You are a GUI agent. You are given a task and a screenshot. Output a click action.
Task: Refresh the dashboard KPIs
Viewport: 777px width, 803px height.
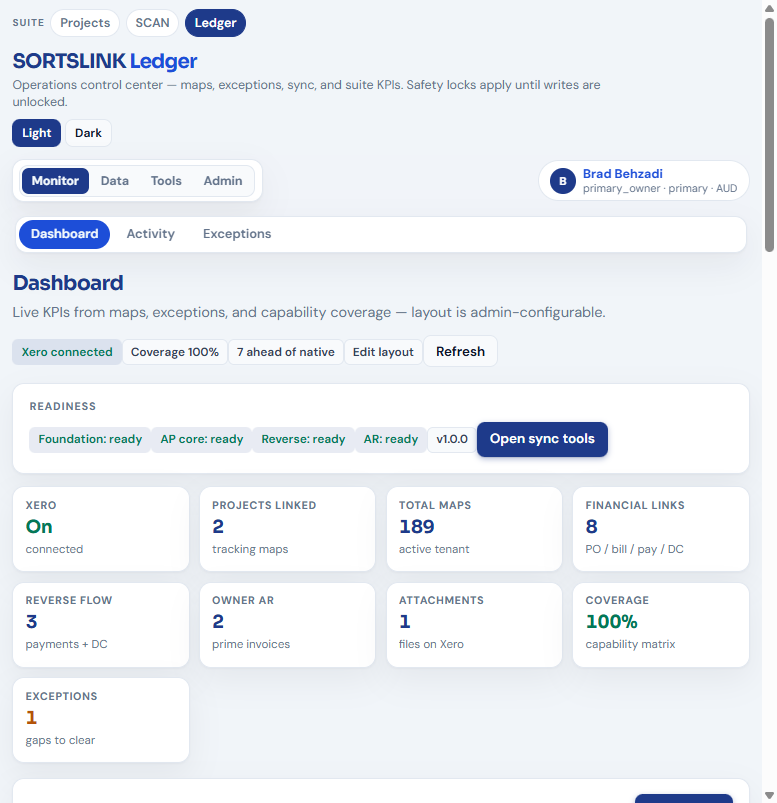[460, 352]
